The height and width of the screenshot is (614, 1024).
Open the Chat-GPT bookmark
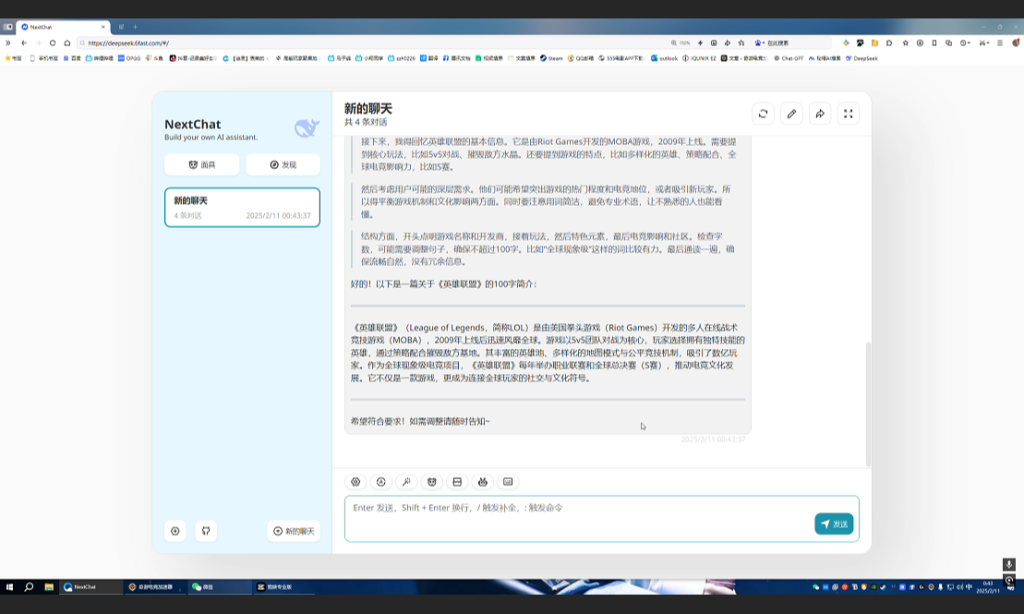click(788, 58)
